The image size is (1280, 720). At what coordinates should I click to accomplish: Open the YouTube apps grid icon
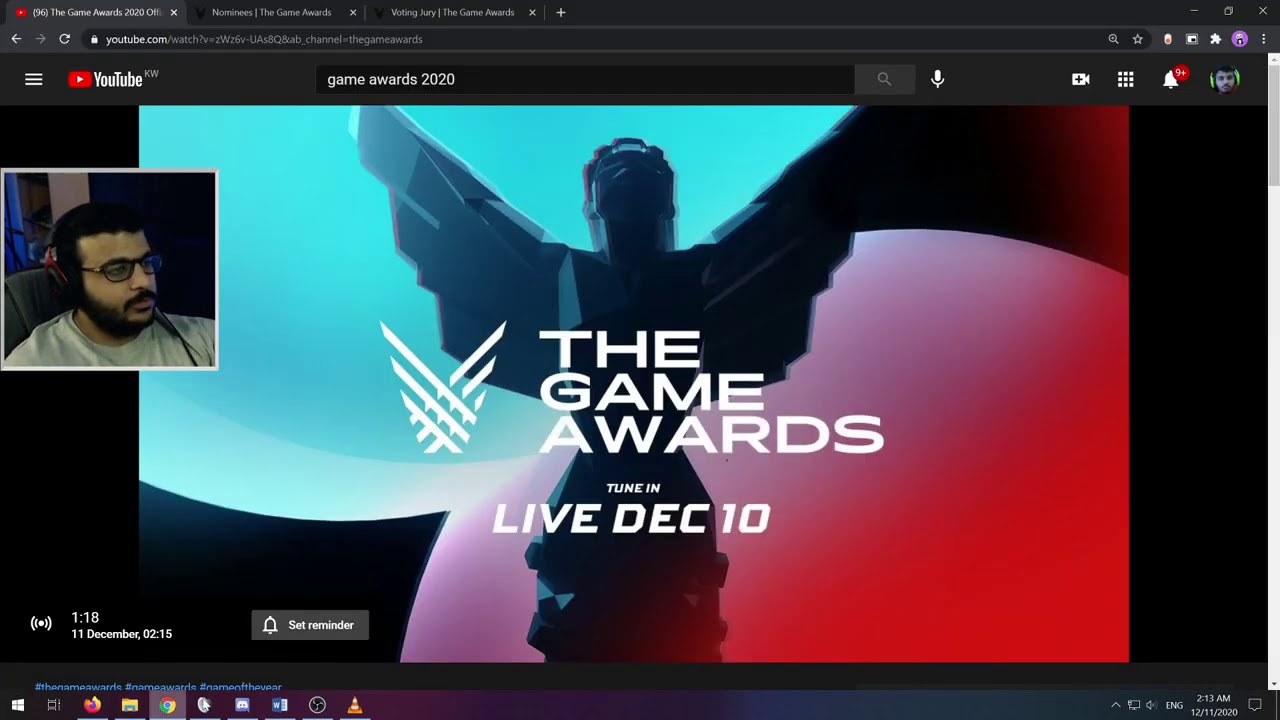(x=1126, y=79)
